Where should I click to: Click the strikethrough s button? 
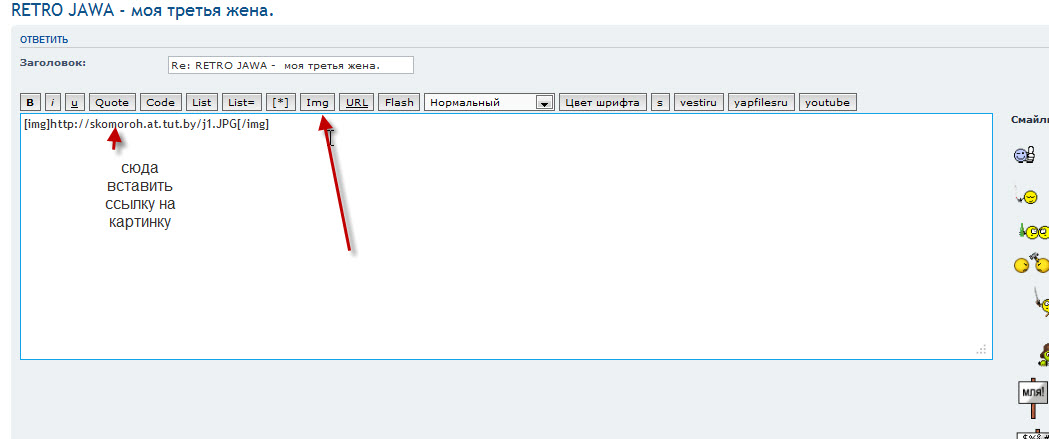(660, 102)
